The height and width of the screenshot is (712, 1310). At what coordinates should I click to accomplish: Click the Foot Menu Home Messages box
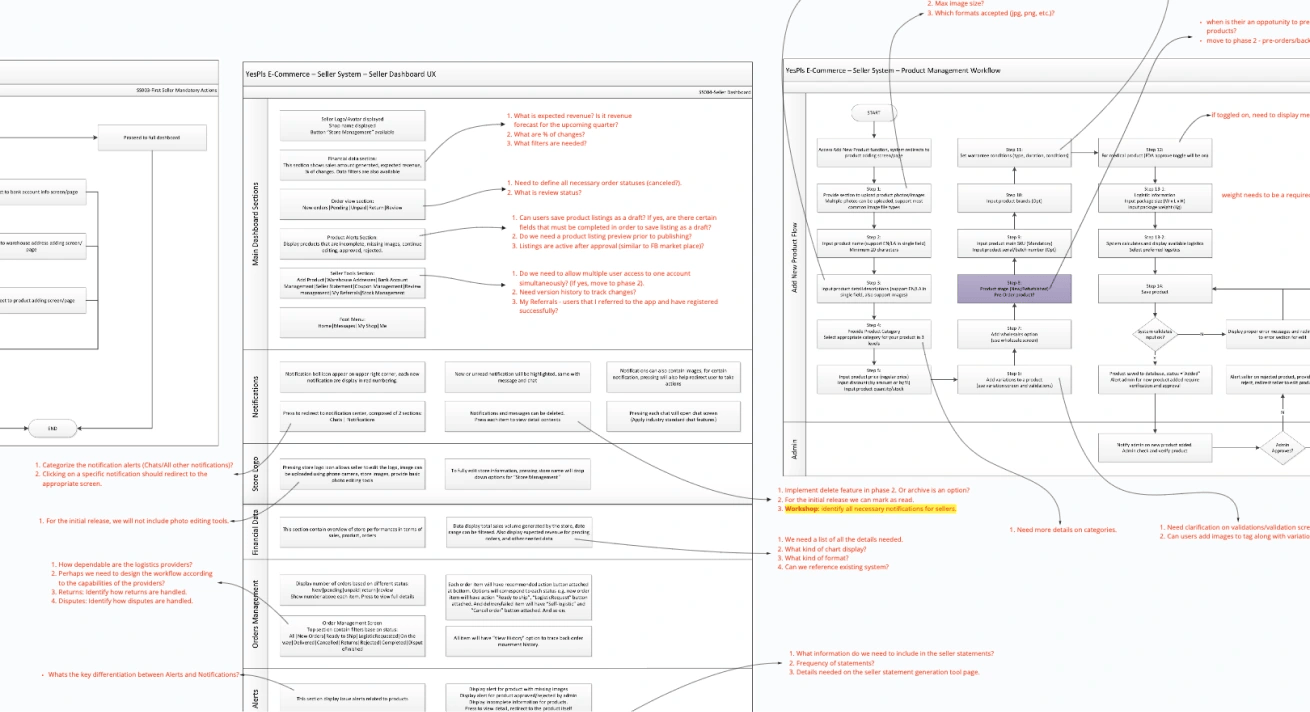(352, 322)
